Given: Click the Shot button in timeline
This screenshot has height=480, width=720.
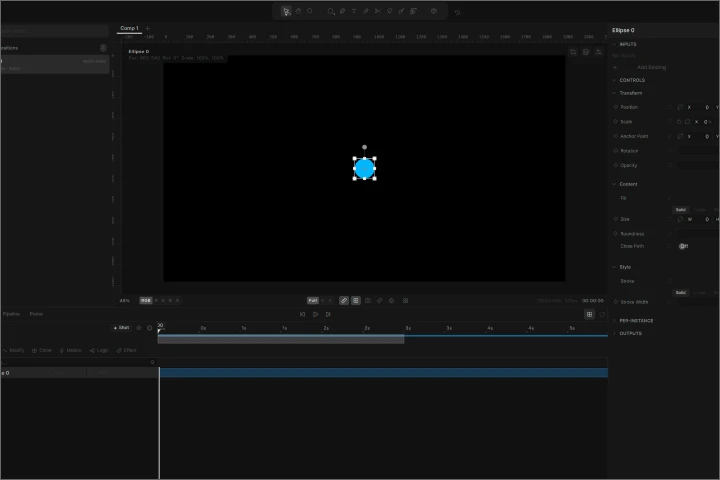Looking at the screenshot, I should click(121, 327).
